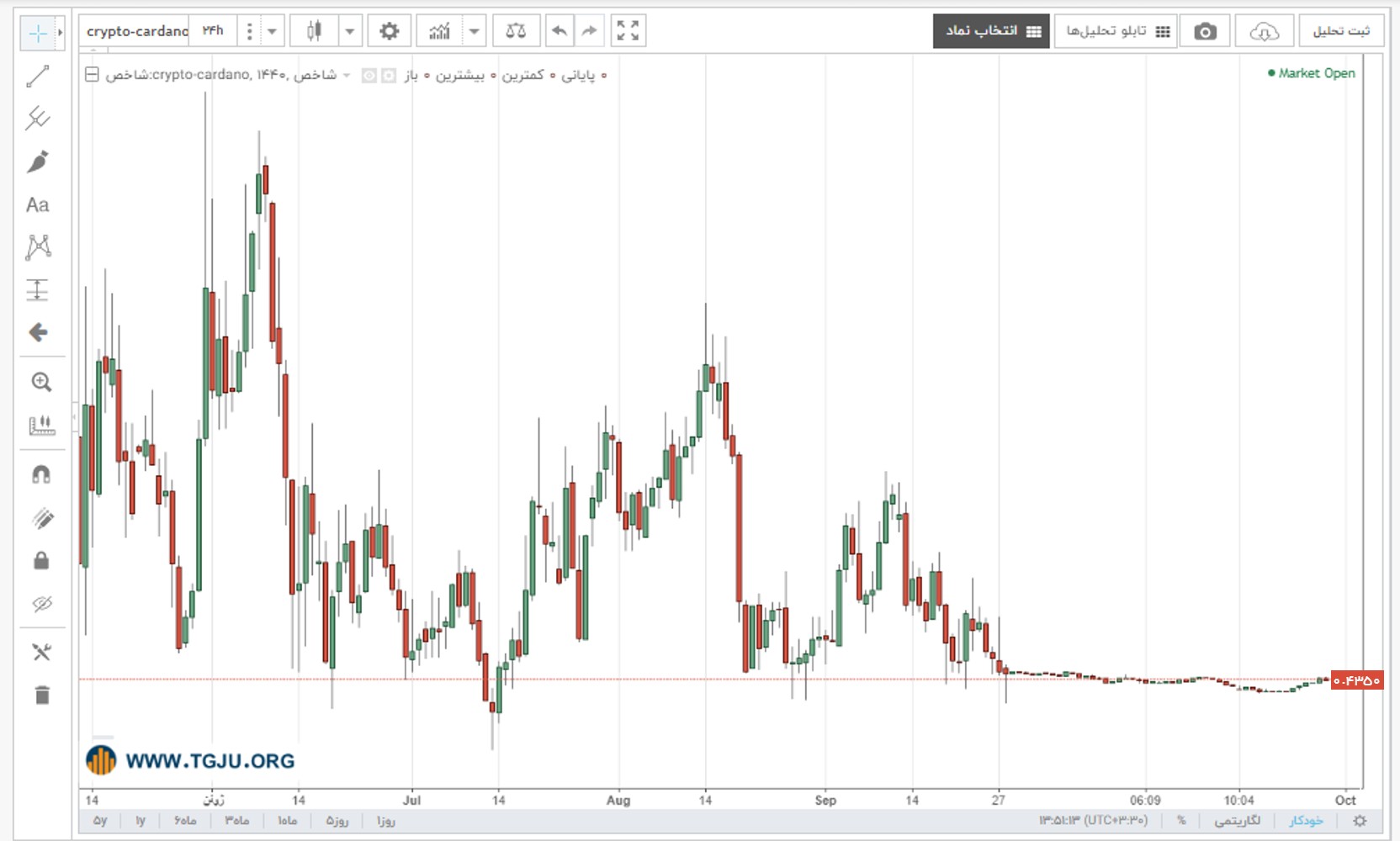
Task: Select the 24h interval button
Action: click(213, 31)
